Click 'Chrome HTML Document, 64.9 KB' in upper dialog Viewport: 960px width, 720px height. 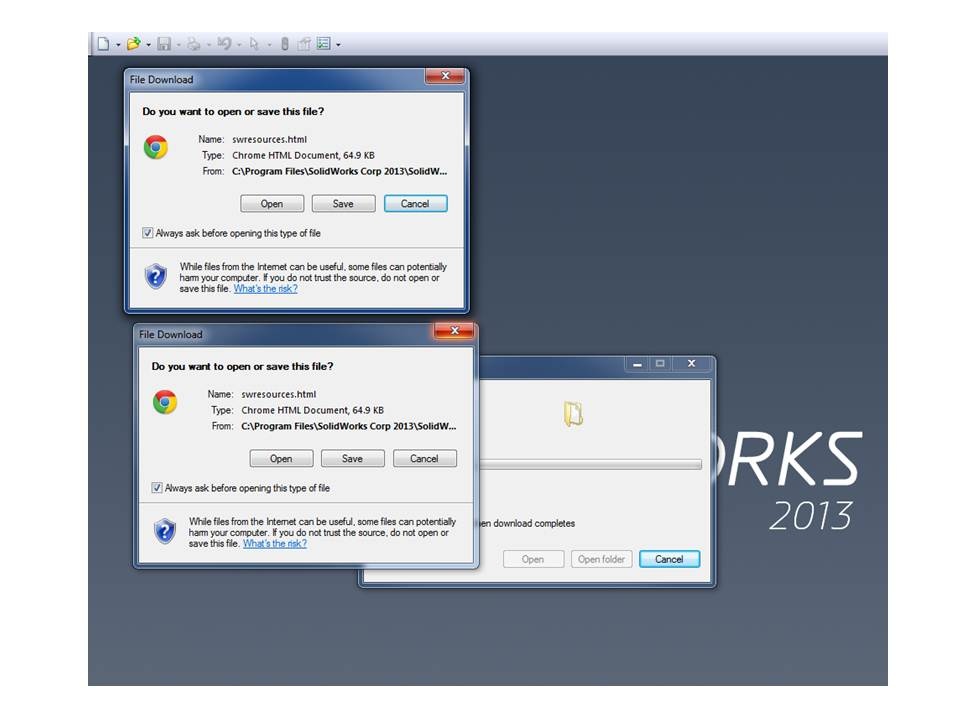[303, 155]
